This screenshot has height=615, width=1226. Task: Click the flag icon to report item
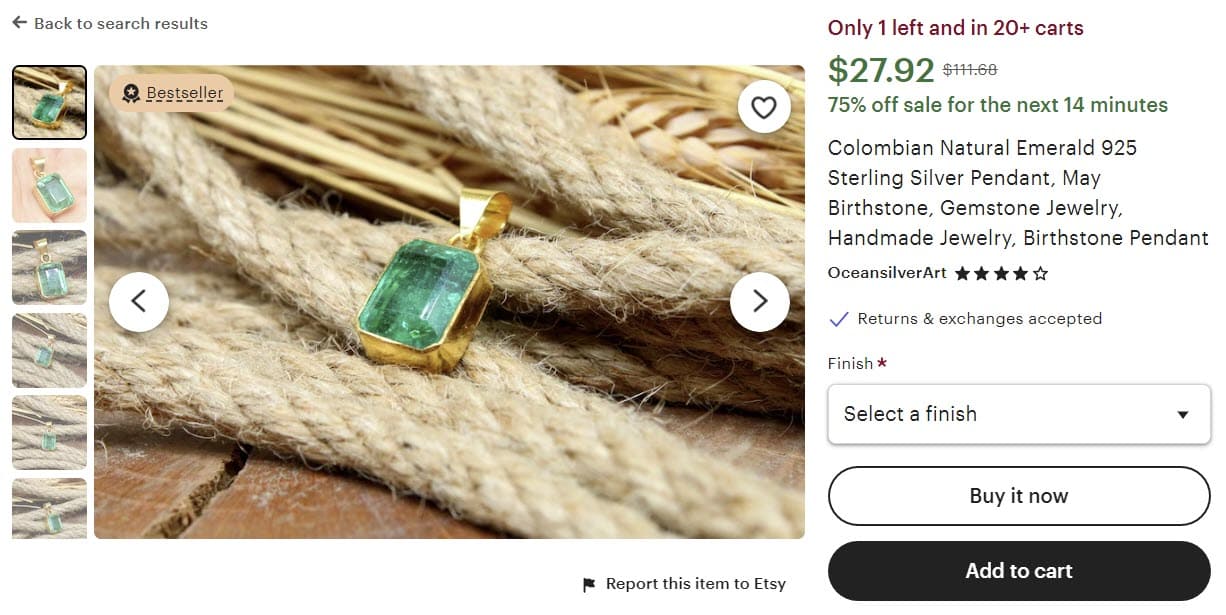click(x=589, y=584)
